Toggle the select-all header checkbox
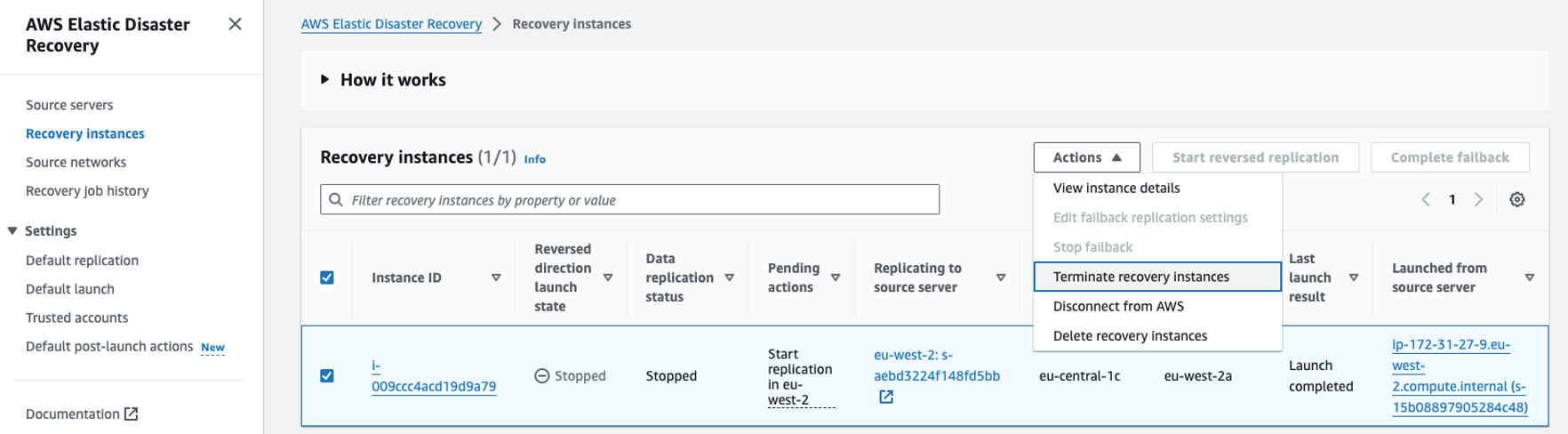Image resolution: width=1568 pixels, height=434 pixels. click(x=327, y=277)
